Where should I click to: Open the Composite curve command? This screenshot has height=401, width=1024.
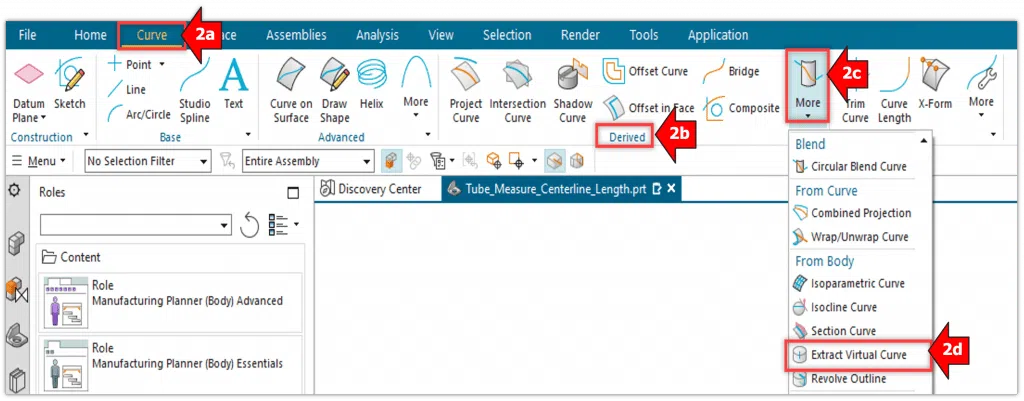(742, 108)
